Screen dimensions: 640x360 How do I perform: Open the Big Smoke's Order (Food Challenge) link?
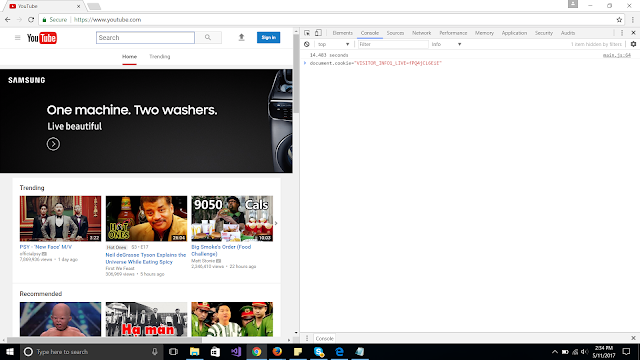coord(221,250)
